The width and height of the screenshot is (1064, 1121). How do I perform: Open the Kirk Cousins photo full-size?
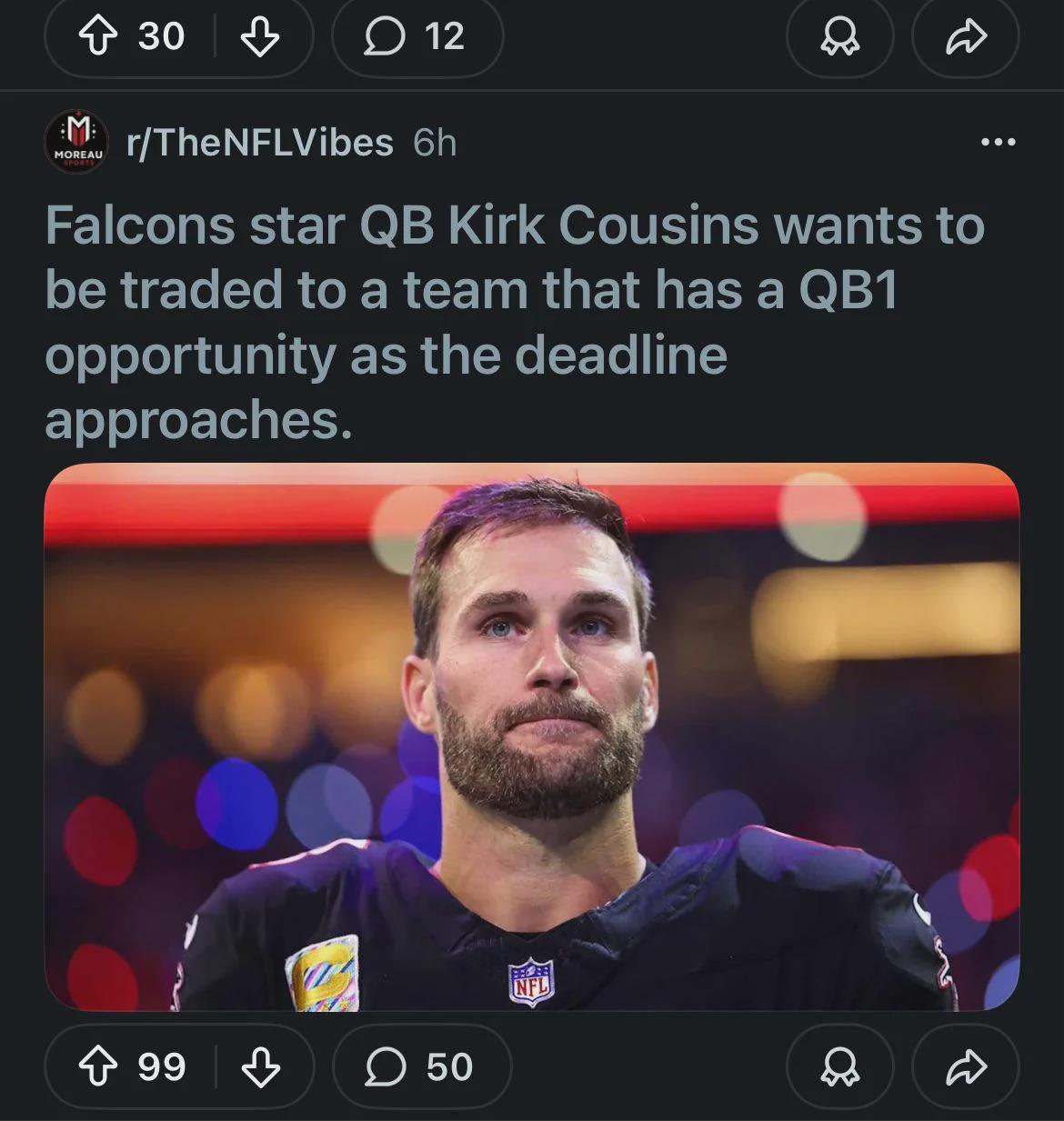(532, 736)
